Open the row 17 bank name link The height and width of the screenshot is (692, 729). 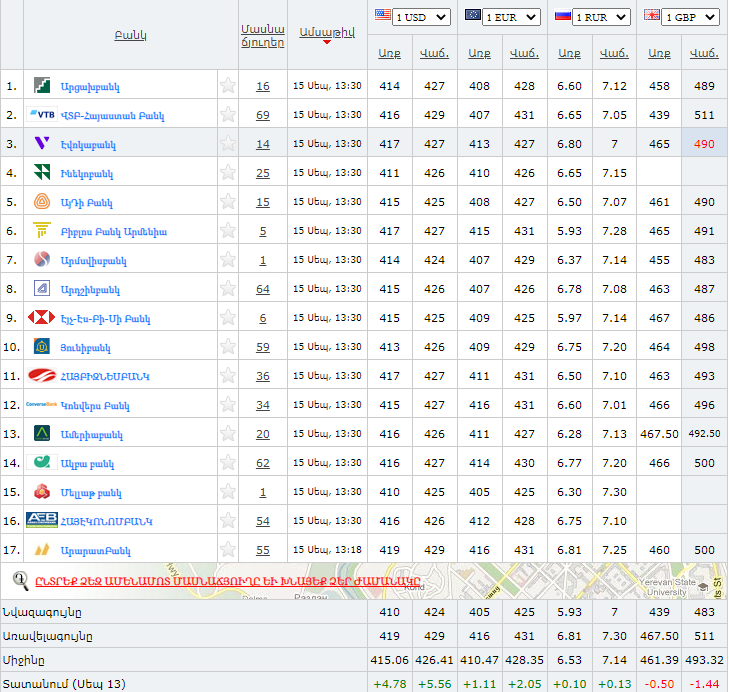click(x=96, y=551)
